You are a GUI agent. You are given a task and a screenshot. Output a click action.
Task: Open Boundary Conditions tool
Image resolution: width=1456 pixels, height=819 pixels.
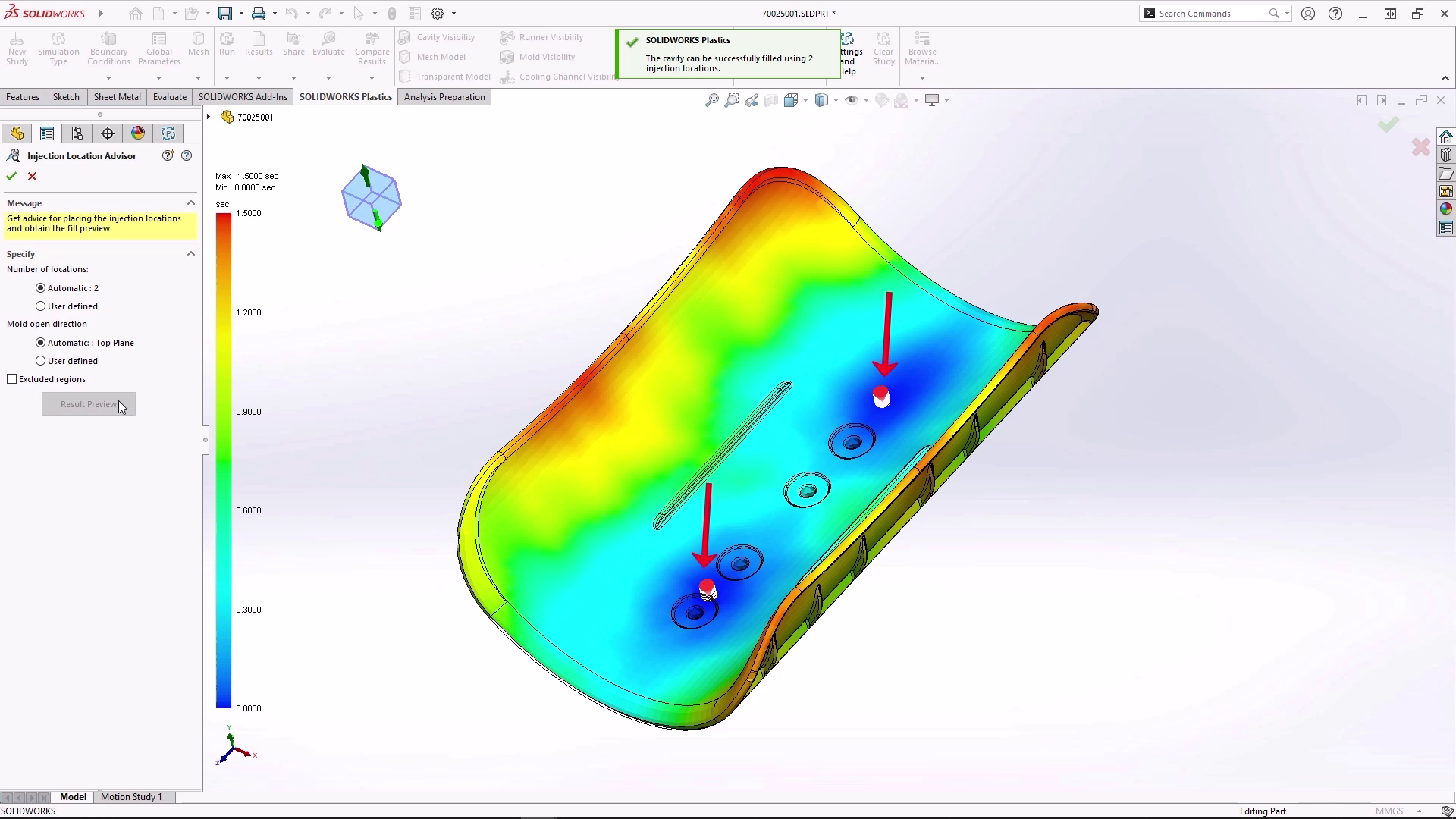coord(108,47)
